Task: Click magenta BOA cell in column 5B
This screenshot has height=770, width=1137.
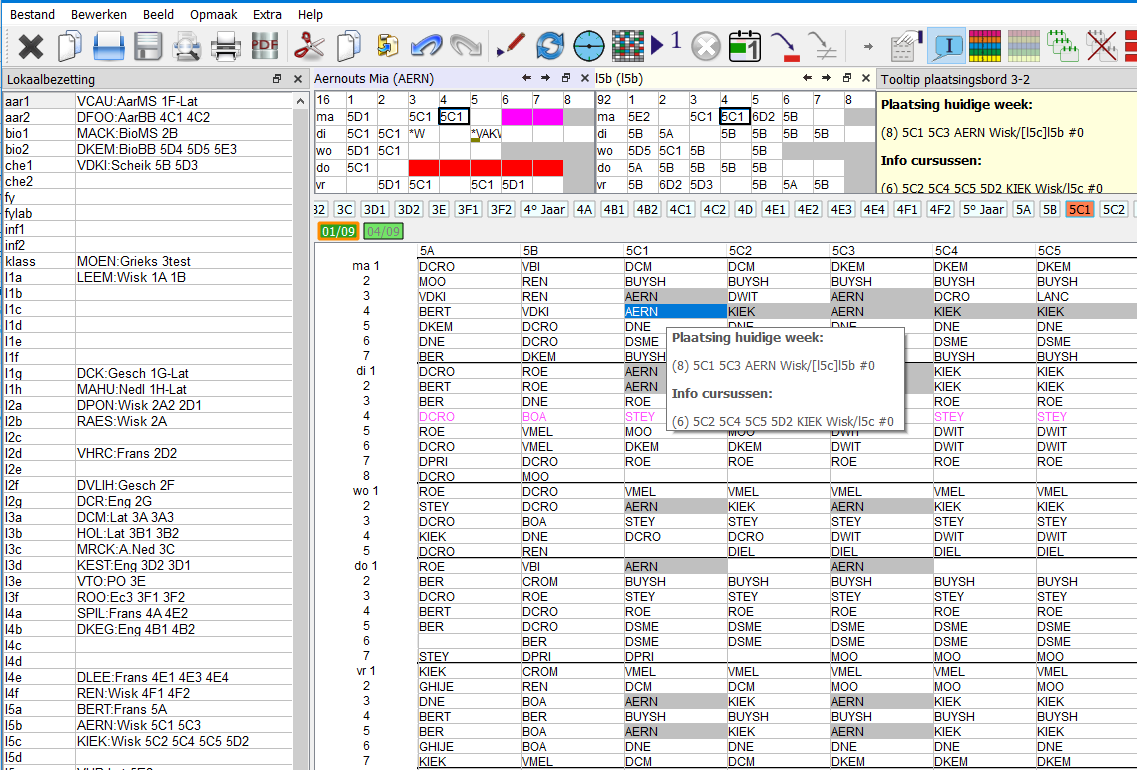Action: click(571, 417)
